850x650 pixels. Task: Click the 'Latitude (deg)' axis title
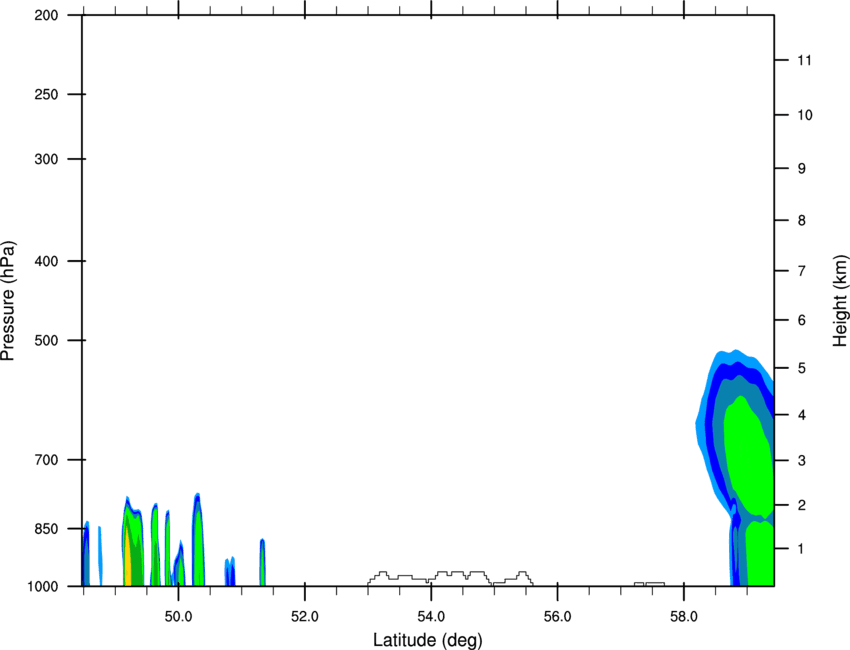coord(427,640)
